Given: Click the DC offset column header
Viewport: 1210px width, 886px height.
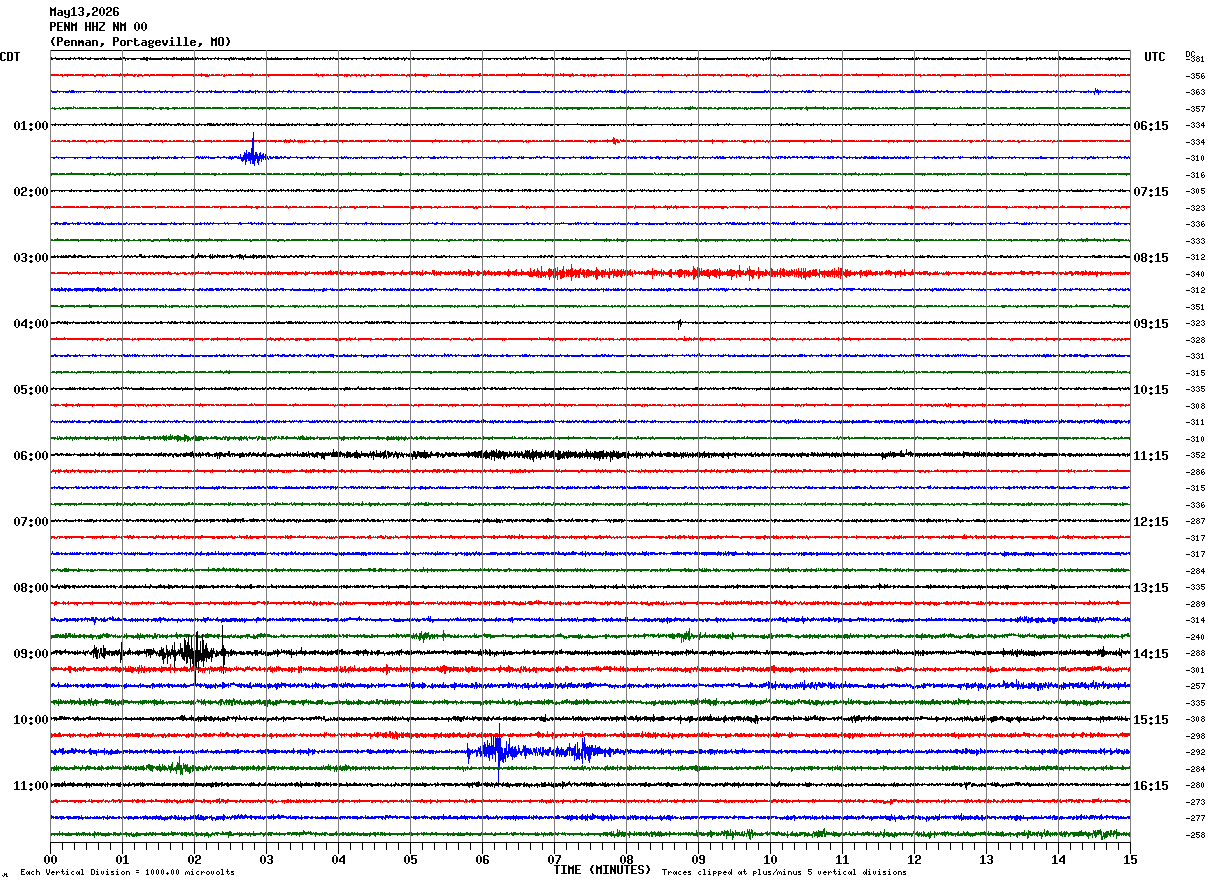Looking at the screenshot, I should [x=1190, y=53].
